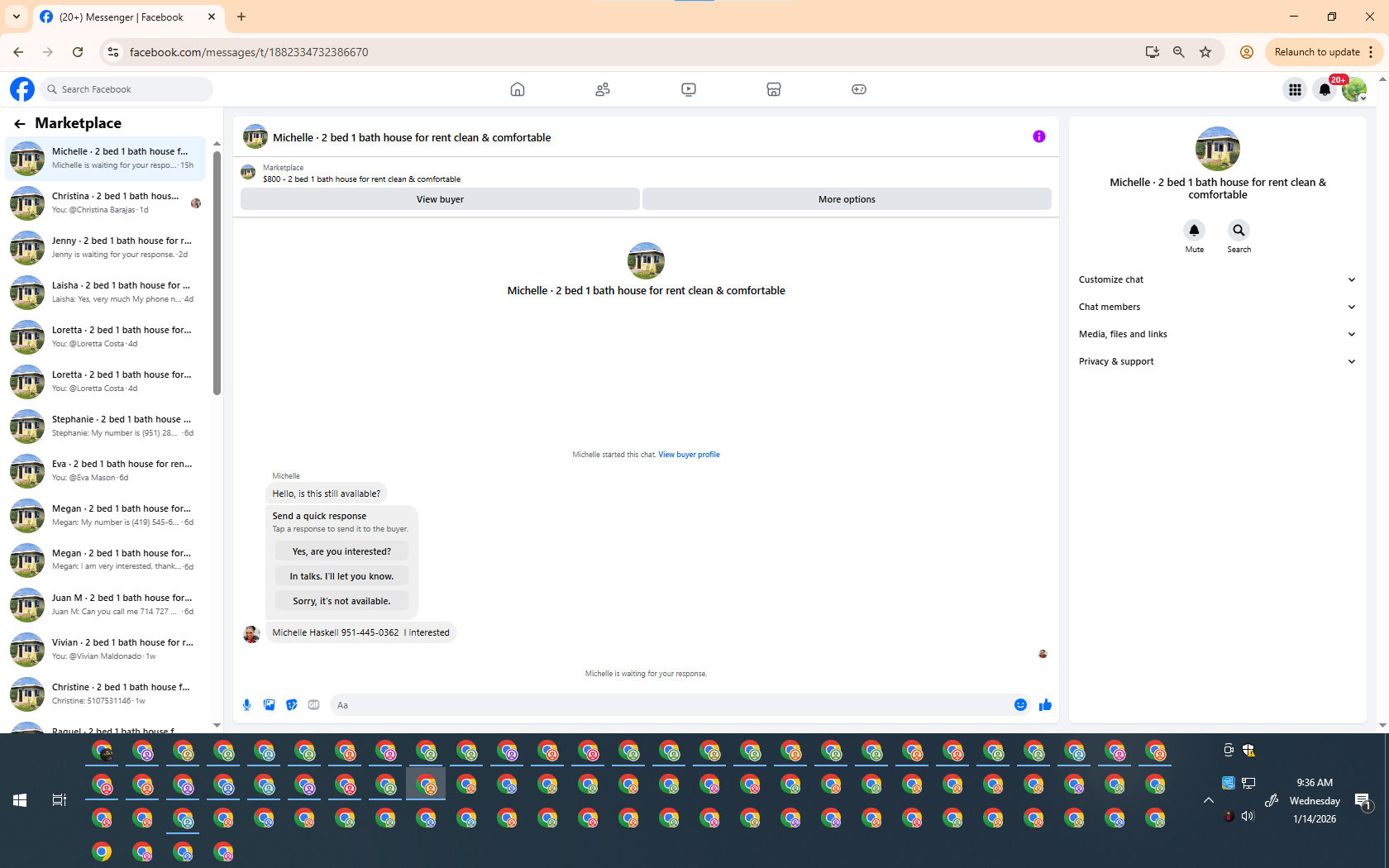Viewport: 1389px width, 868px height.
Task: Open the Windows notification center icon
Action: point(1363,800)
